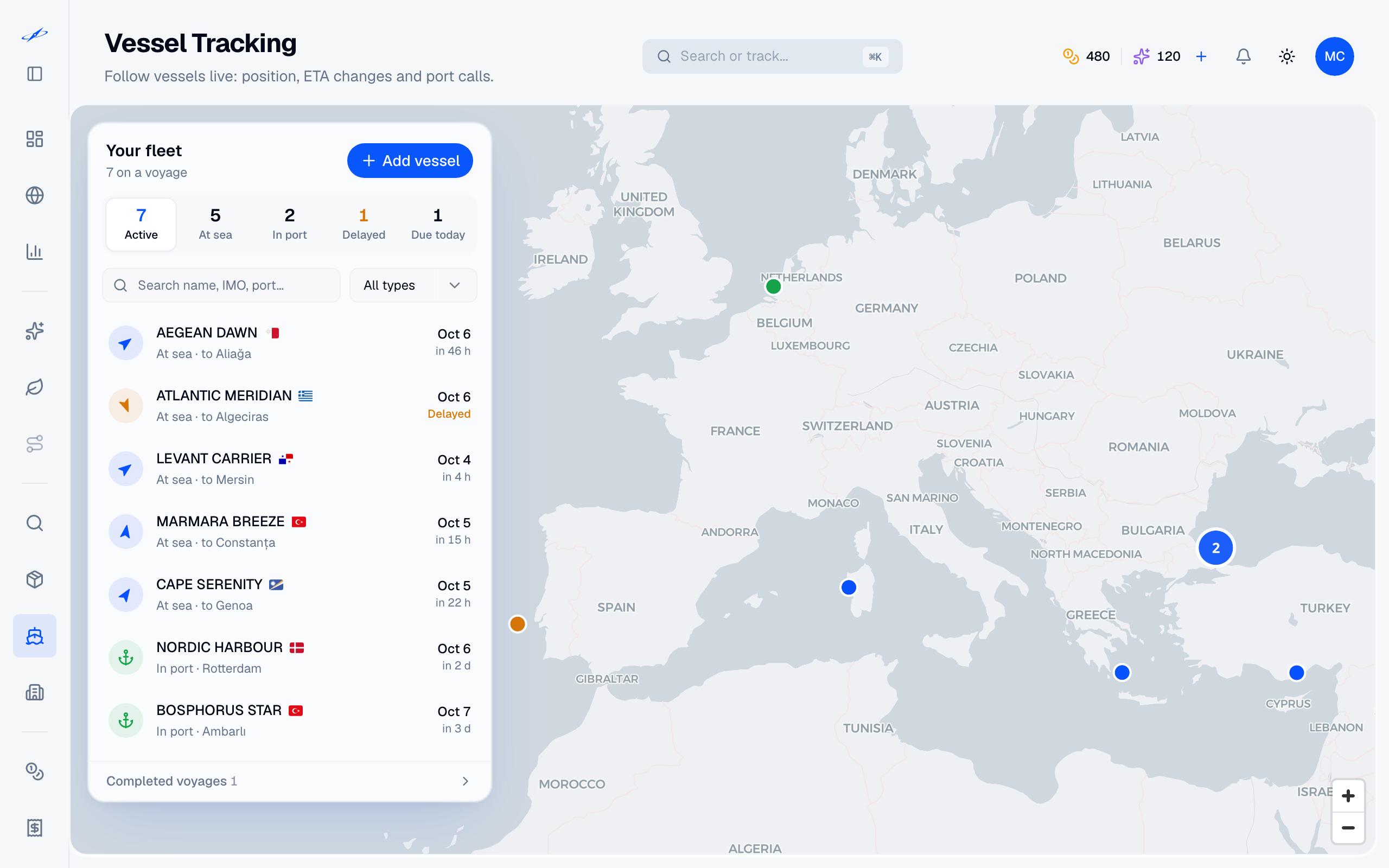This screenshot has height=868, width=1389.
Task: Zoom in on the map
Action: point(1348,796)
